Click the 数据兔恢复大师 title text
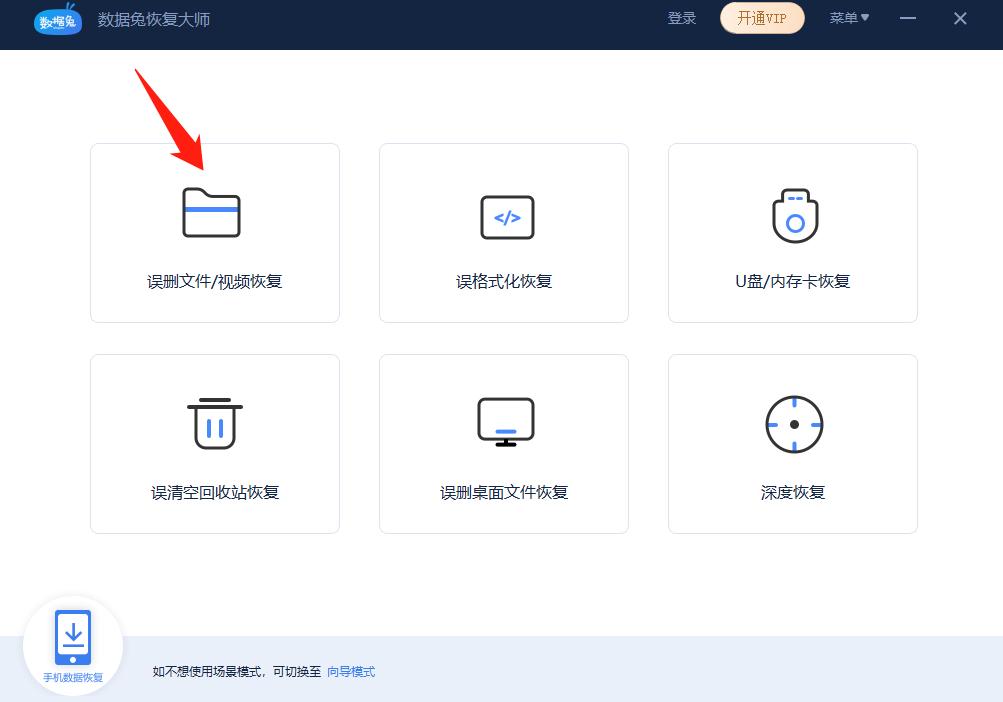The height and width of the screenshot is (702, 1003). 154,18
